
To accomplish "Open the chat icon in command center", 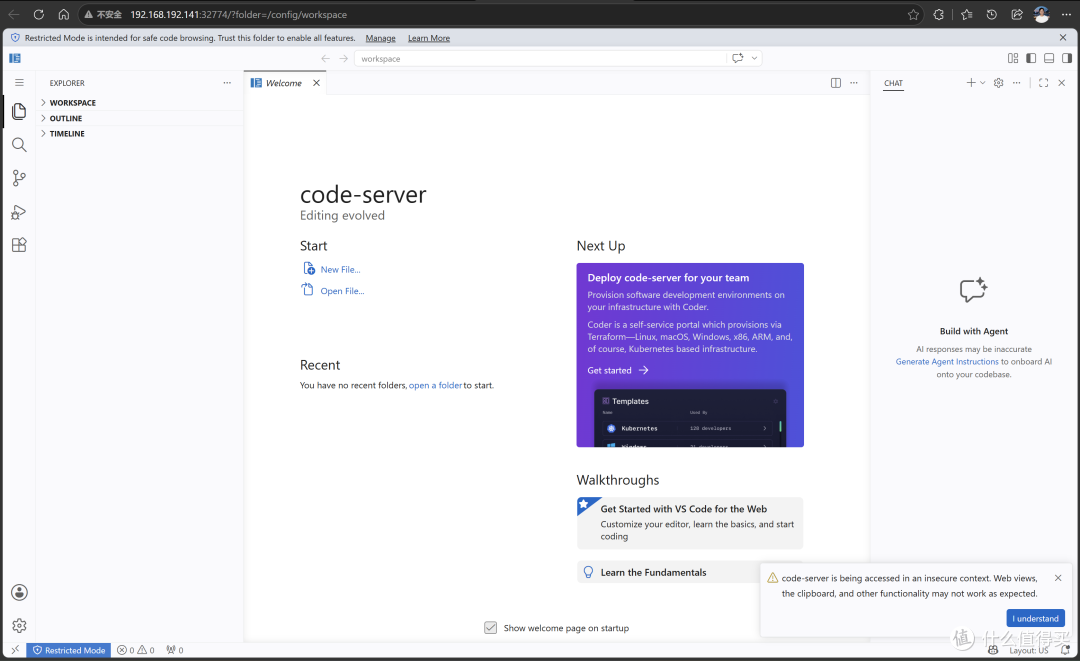I will point(738,59).
